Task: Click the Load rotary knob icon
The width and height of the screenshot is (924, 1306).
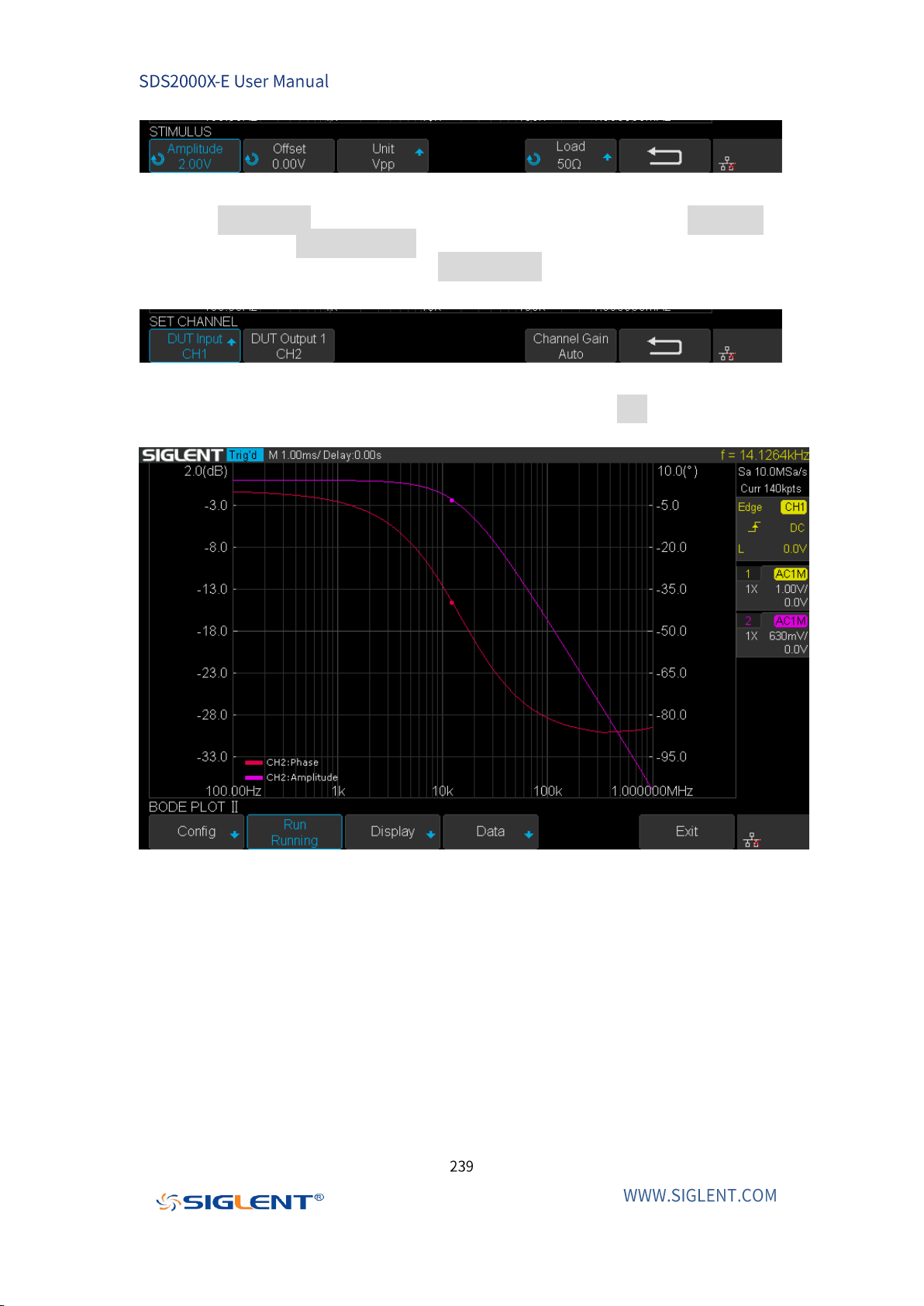Action: pyautogui.click(x=533, y=159)
